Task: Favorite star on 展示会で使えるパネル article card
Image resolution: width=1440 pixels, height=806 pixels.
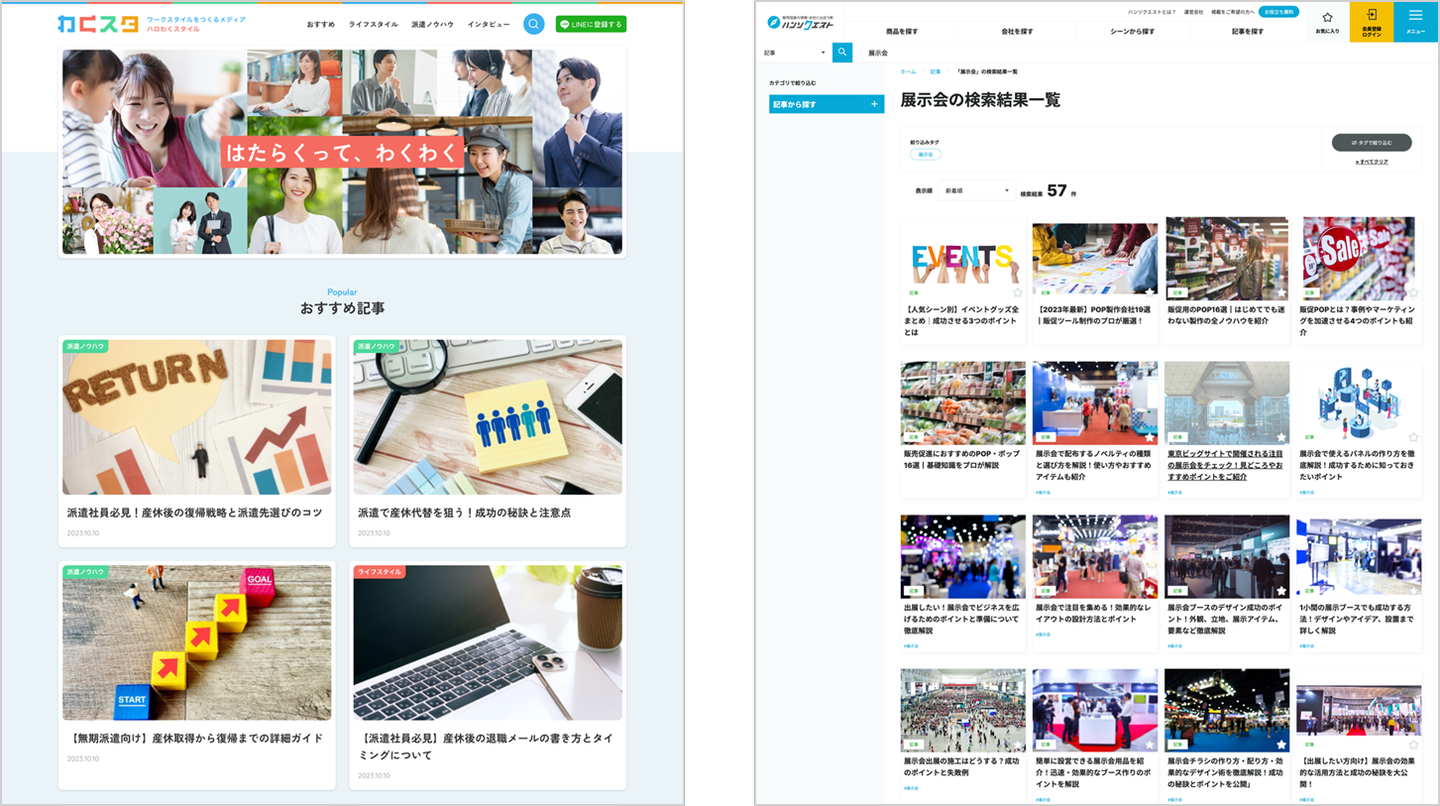Action: pos(1413,437)
